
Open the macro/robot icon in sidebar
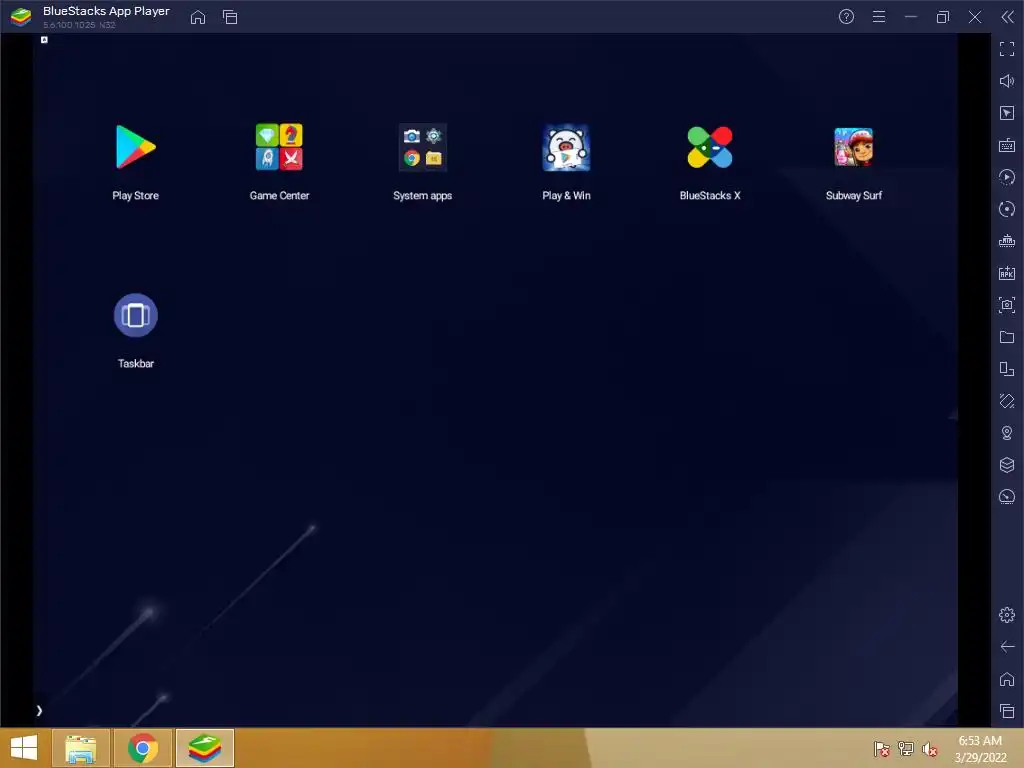(x=1007, y=241)
